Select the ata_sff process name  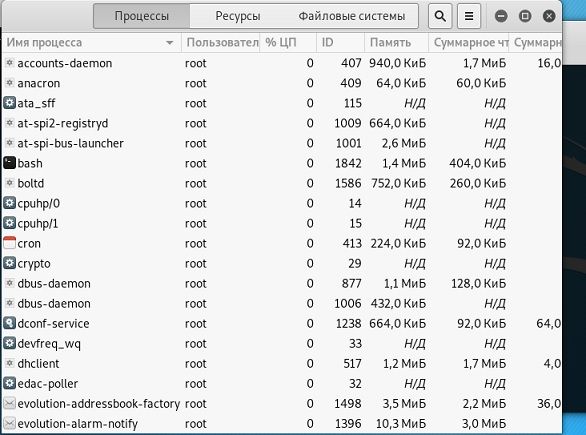(36, 103)
